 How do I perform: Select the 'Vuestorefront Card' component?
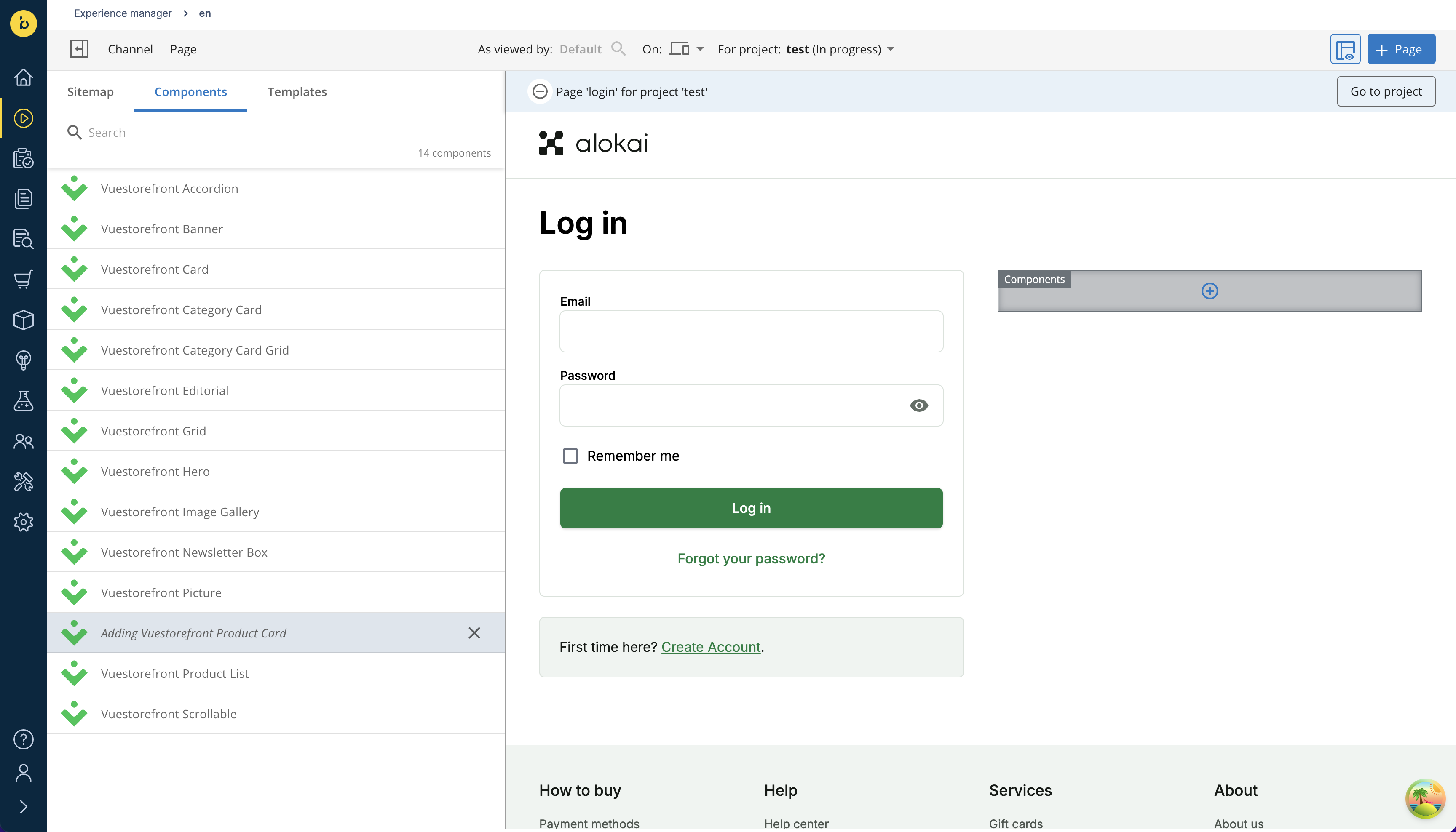[x=276, y=269]
